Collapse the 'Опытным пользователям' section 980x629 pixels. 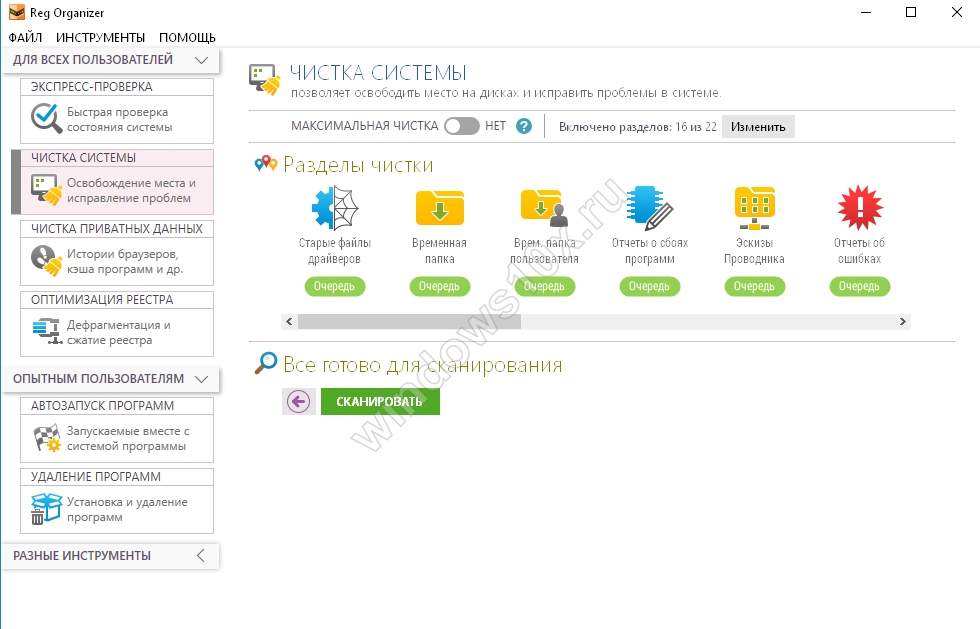coord(201,379)
